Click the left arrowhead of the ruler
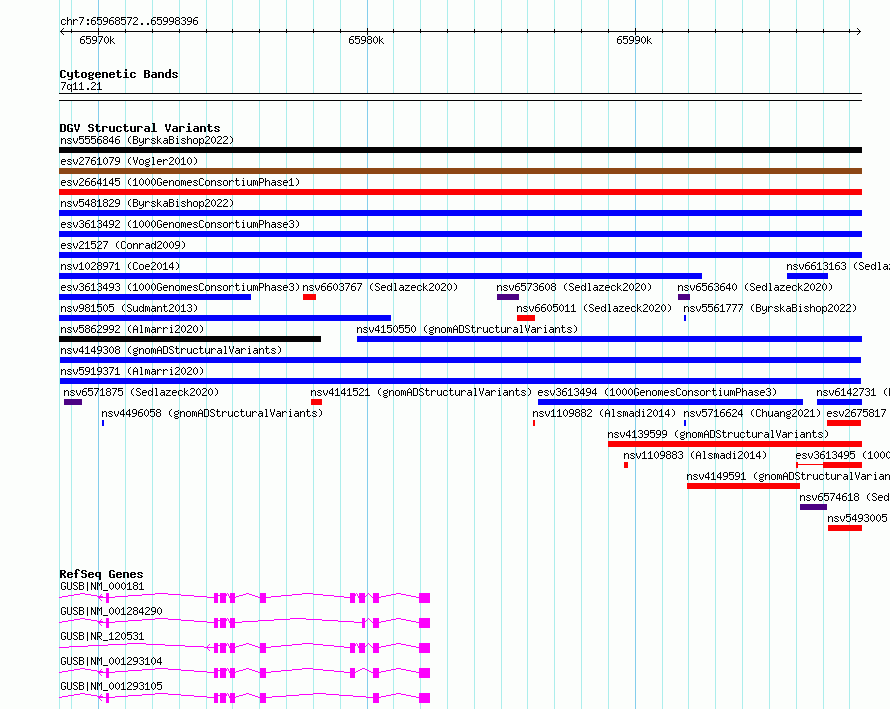Screen dimensions: 890x709 coord(62,32)
